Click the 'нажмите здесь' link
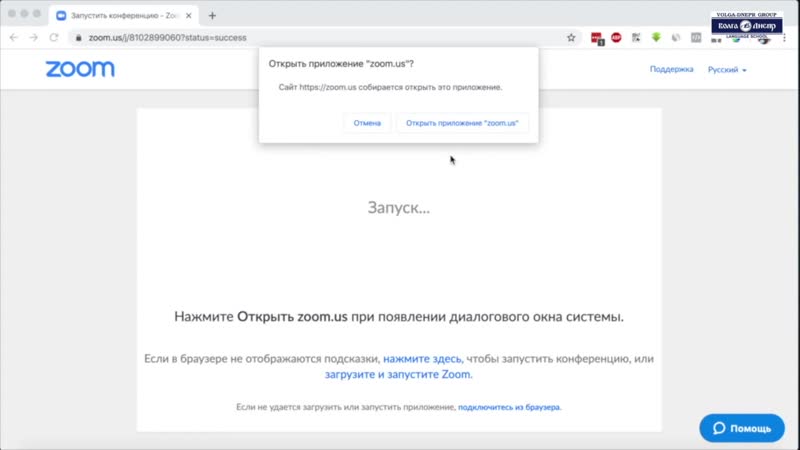This screenshot has height=450, width=800. [422, 359]
